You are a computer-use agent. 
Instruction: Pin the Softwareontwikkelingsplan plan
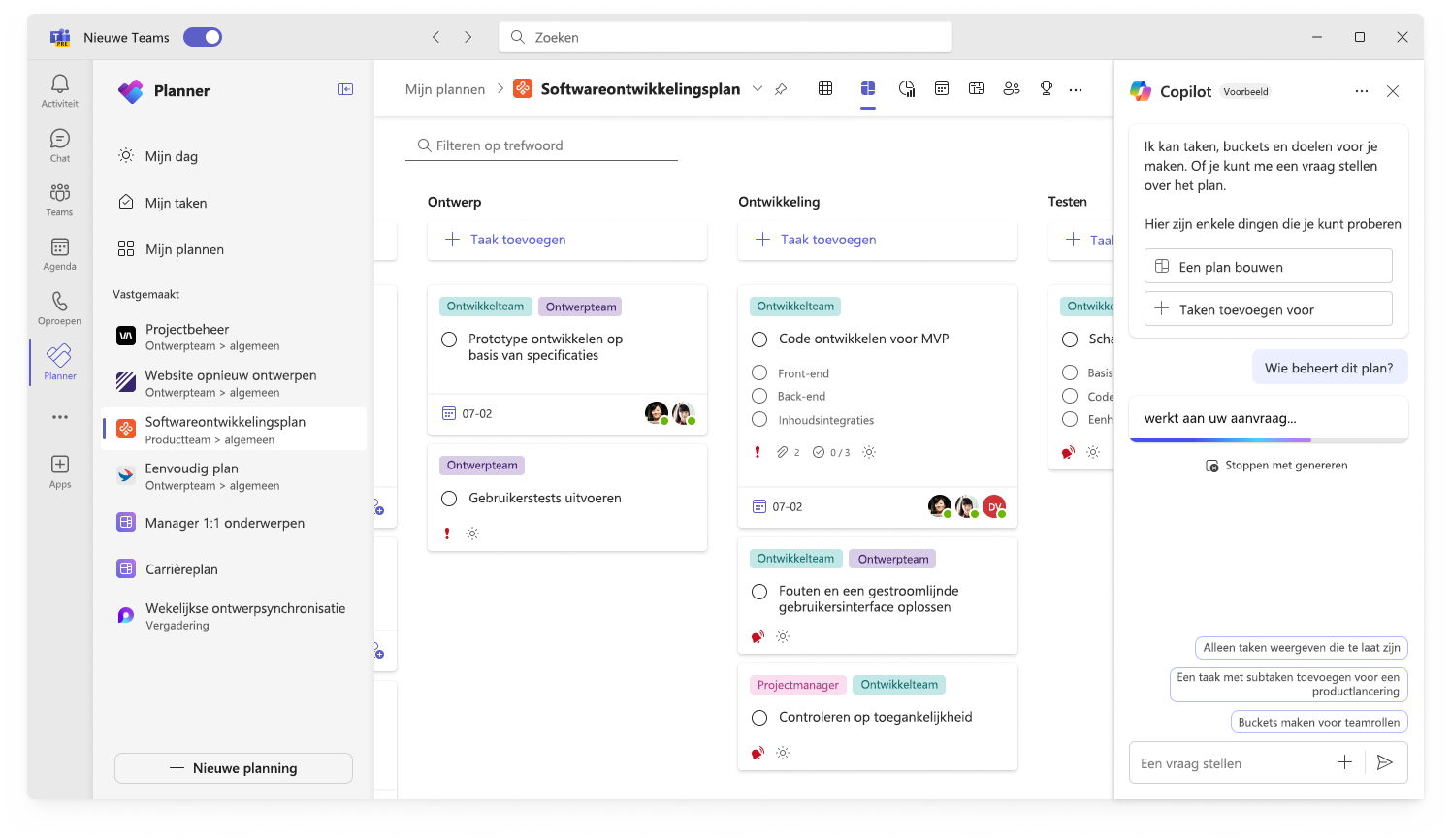point(781,89)
